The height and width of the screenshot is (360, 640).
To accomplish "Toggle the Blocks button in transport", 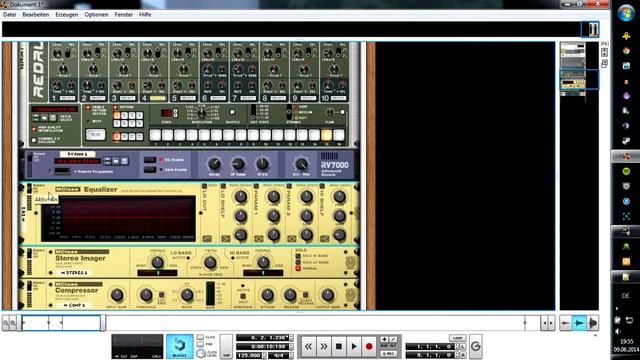I will (180, 346).
